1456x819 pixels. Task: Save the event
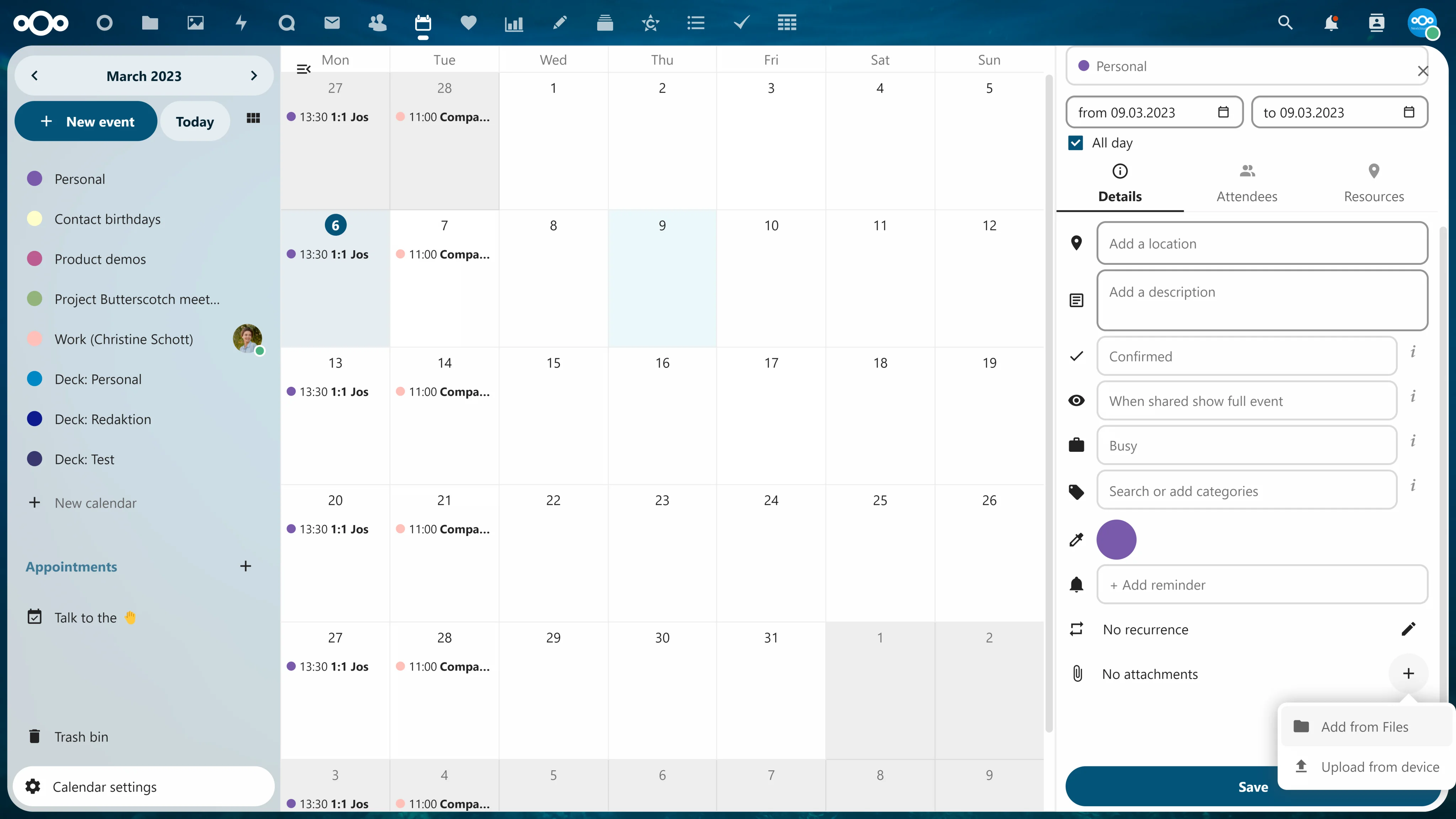(1253, 787)
